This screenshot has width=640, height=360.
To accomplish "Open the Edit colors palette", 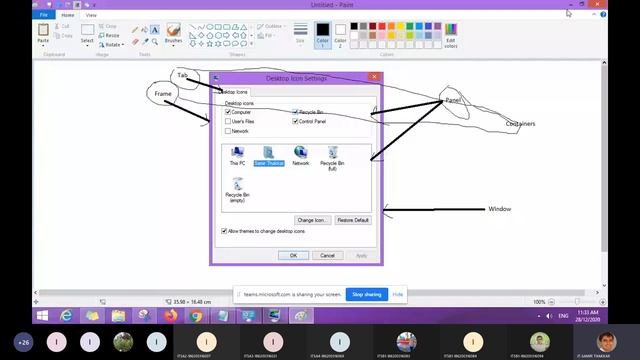I will (x=451, y=36).
